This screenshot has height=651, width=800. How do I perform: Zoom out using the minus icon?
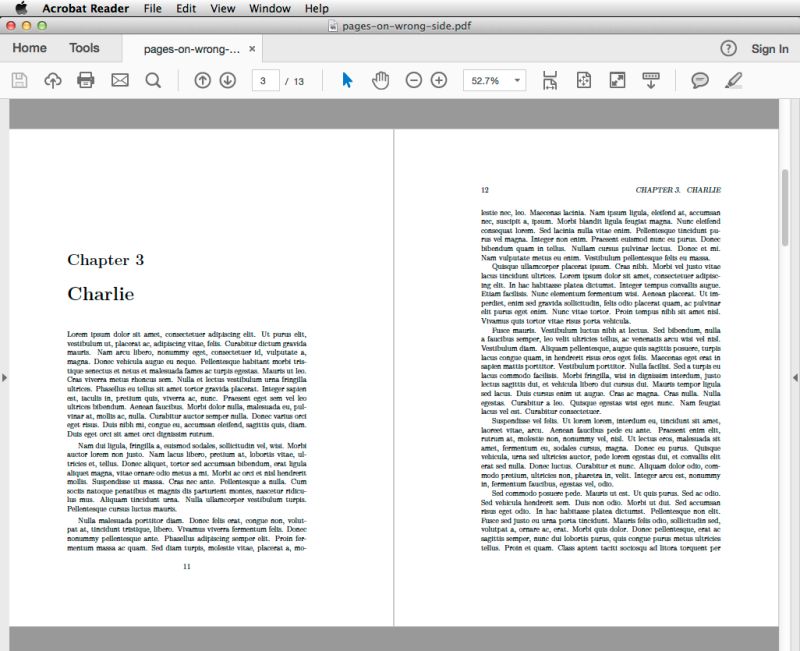pos(410,81)
